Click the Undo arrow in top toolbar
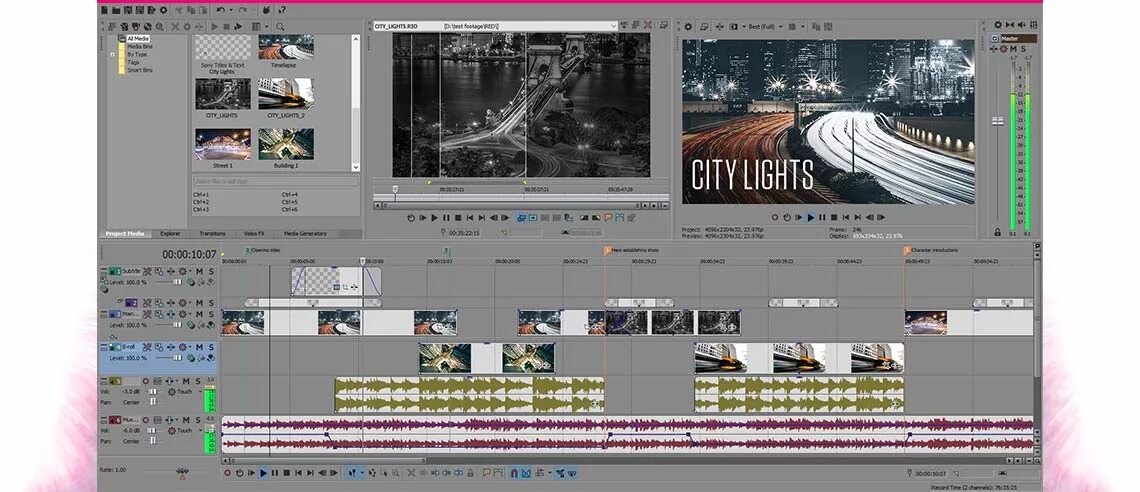The width and height of the screenshot is (1140, 492). coord(220,10)
